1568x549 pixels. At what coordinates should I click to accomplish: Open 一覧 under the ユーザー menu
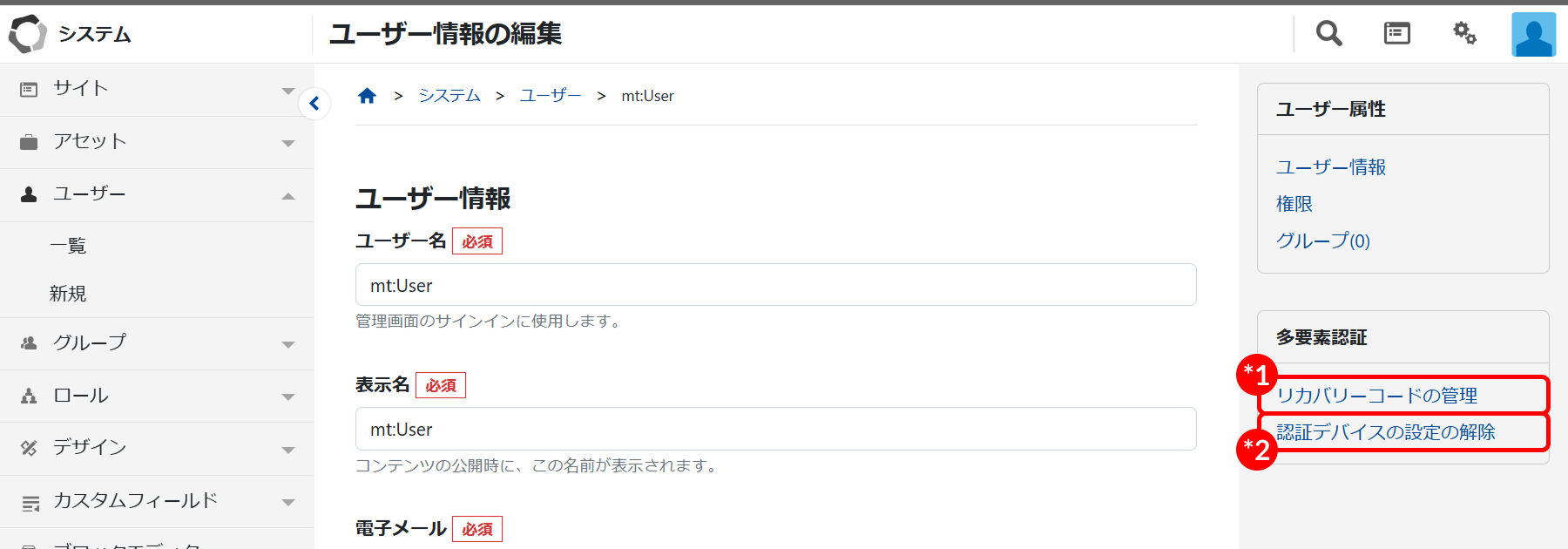click(68, 246)
